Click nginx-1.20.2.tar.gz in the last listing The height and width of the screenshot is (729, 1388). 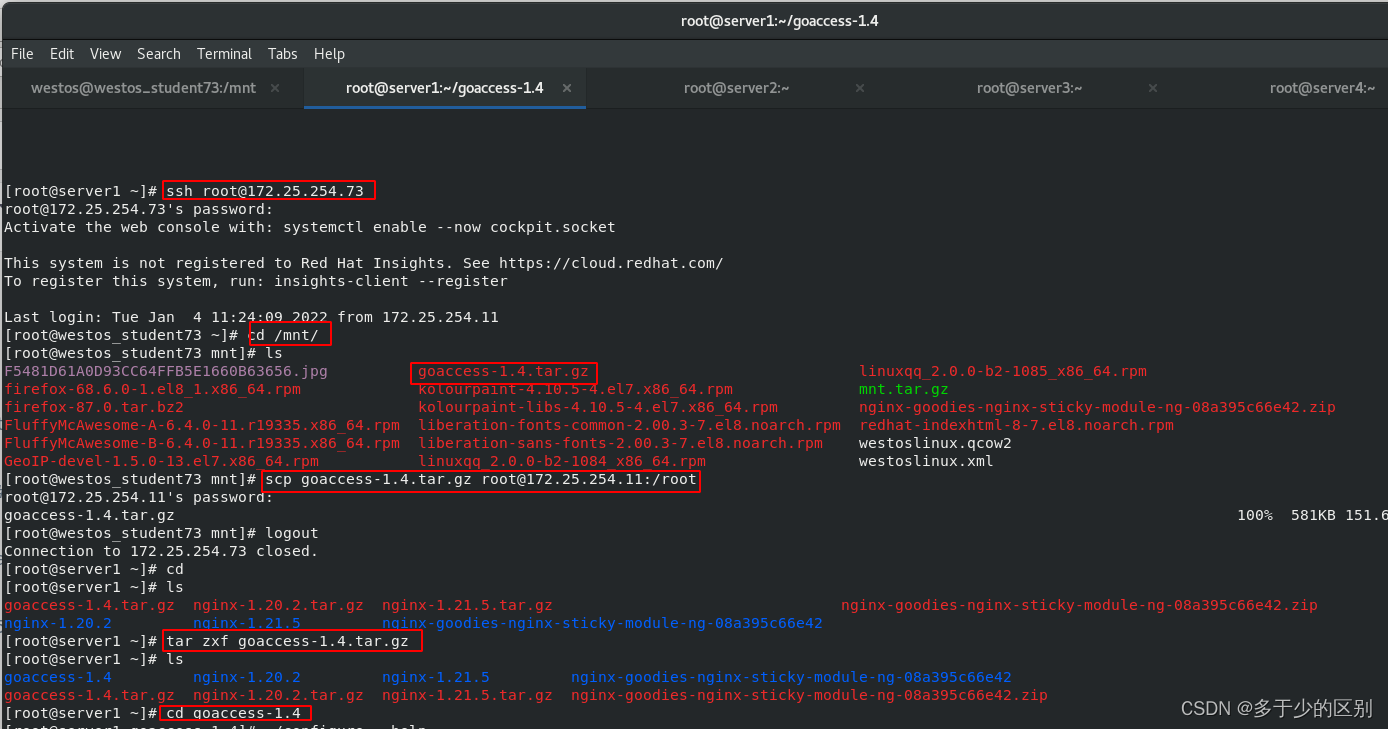pos(278,695)
